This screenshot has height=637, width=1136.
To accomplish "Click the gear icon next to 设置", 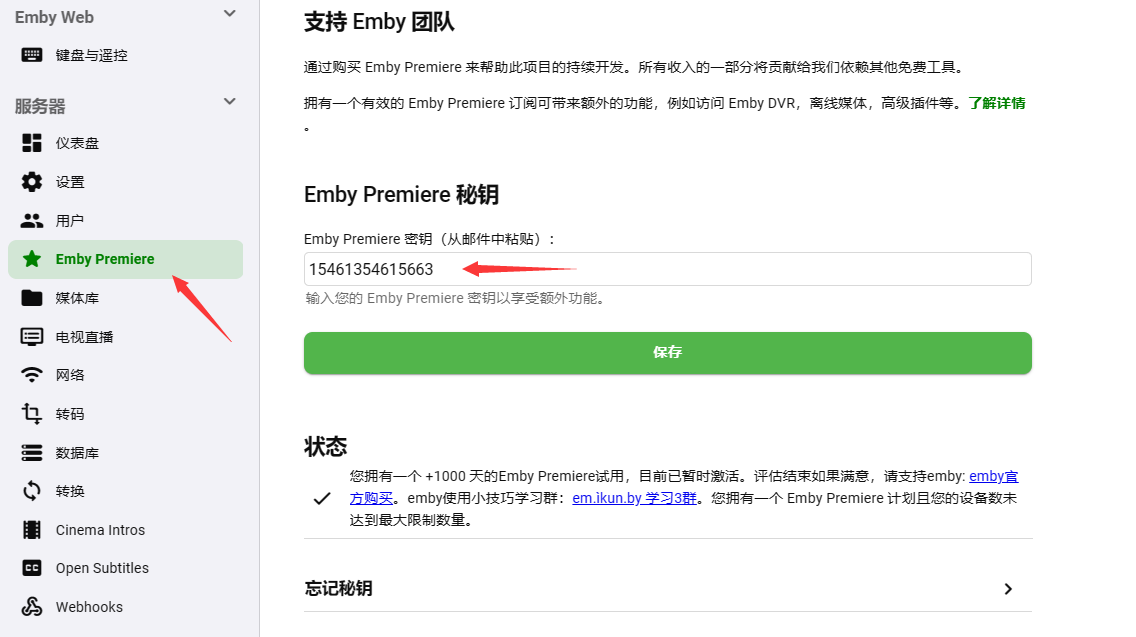I will [32, 182].
